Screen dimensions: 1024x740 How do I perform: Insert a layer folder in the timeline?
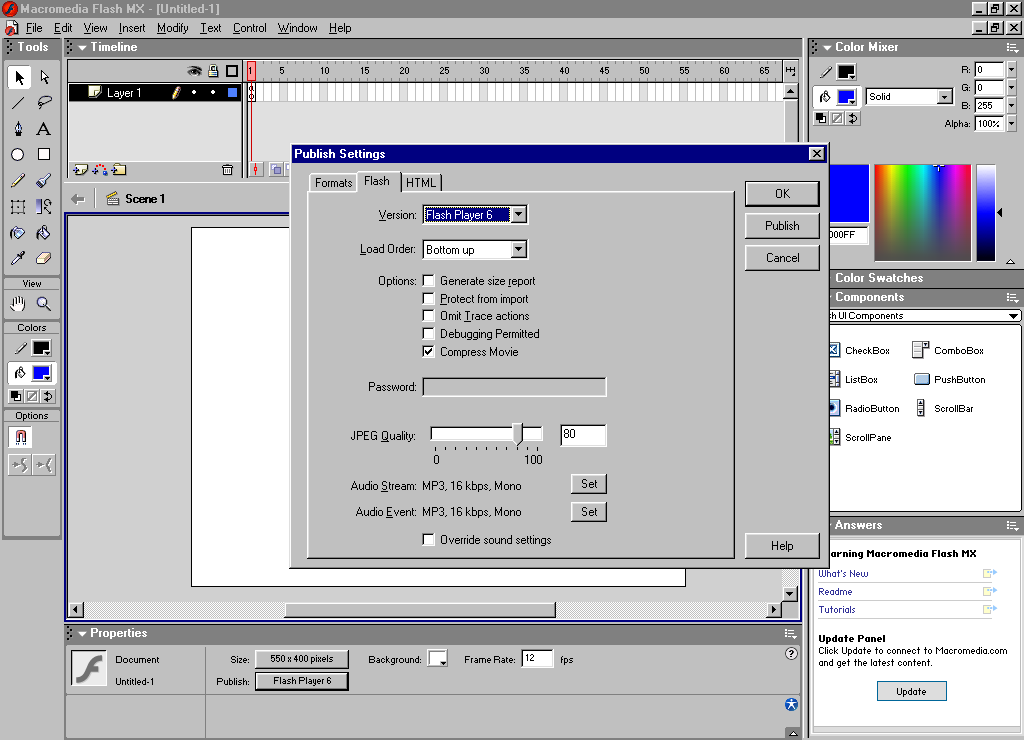coord(119,170)
